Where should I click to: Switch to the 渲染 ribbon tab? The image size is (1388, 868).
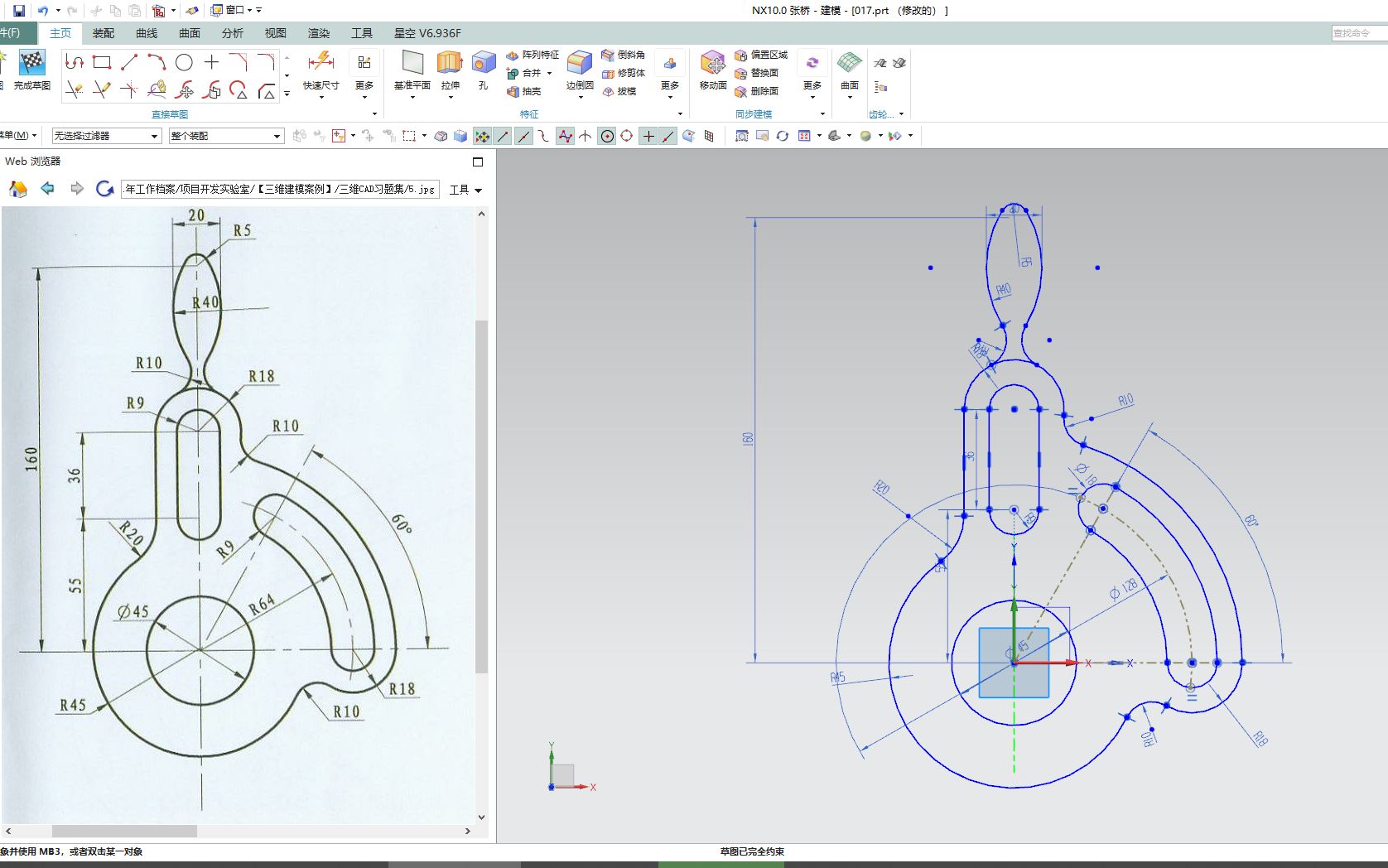(x=319, y=33)
